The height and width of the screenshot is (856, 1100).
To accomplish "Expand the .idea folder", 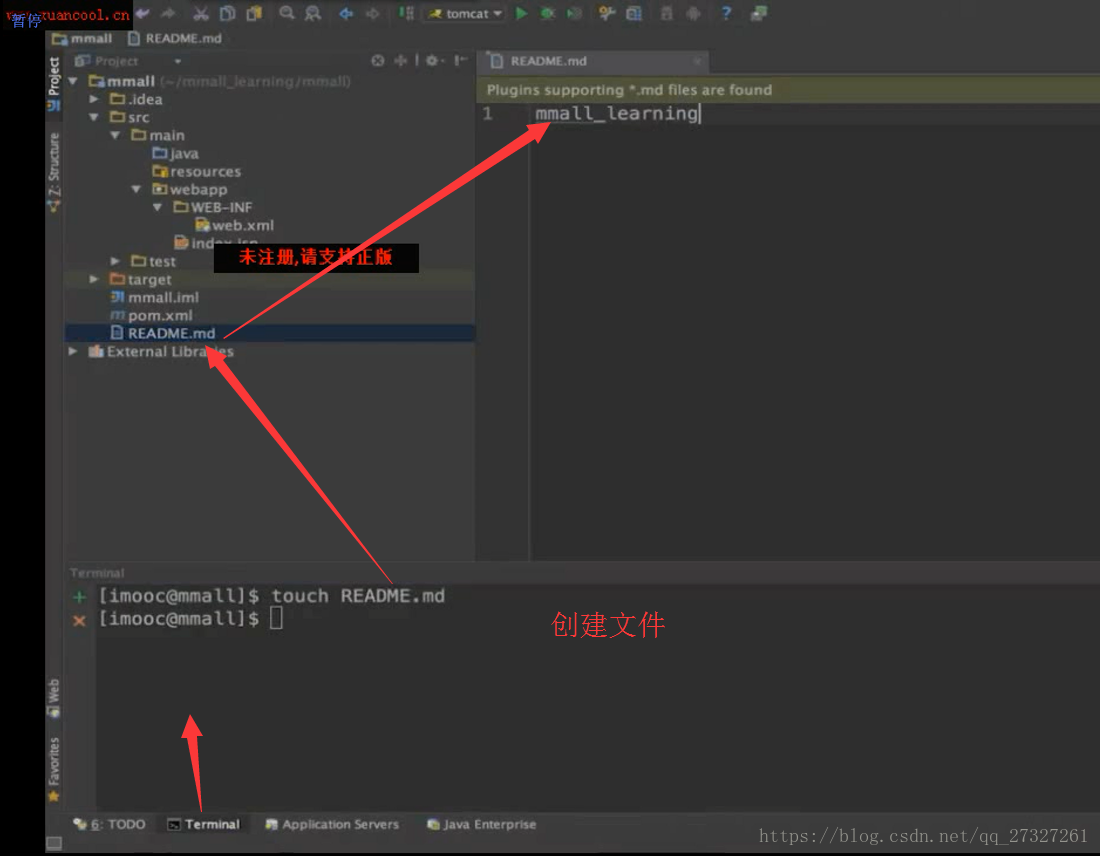I will coord(94,99).
